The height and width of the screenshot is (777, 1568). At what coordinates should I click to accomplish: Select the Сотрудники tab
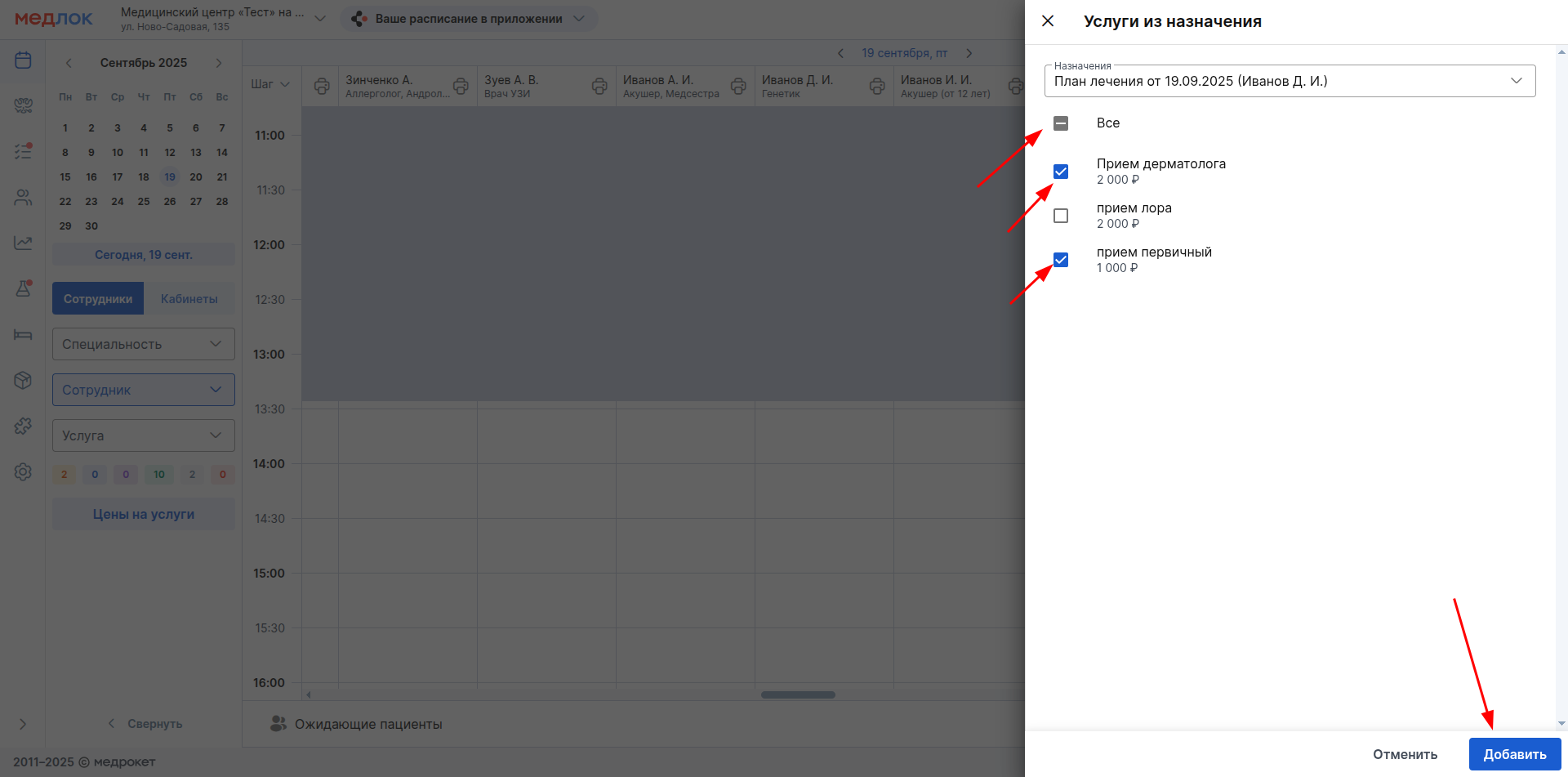98,299
